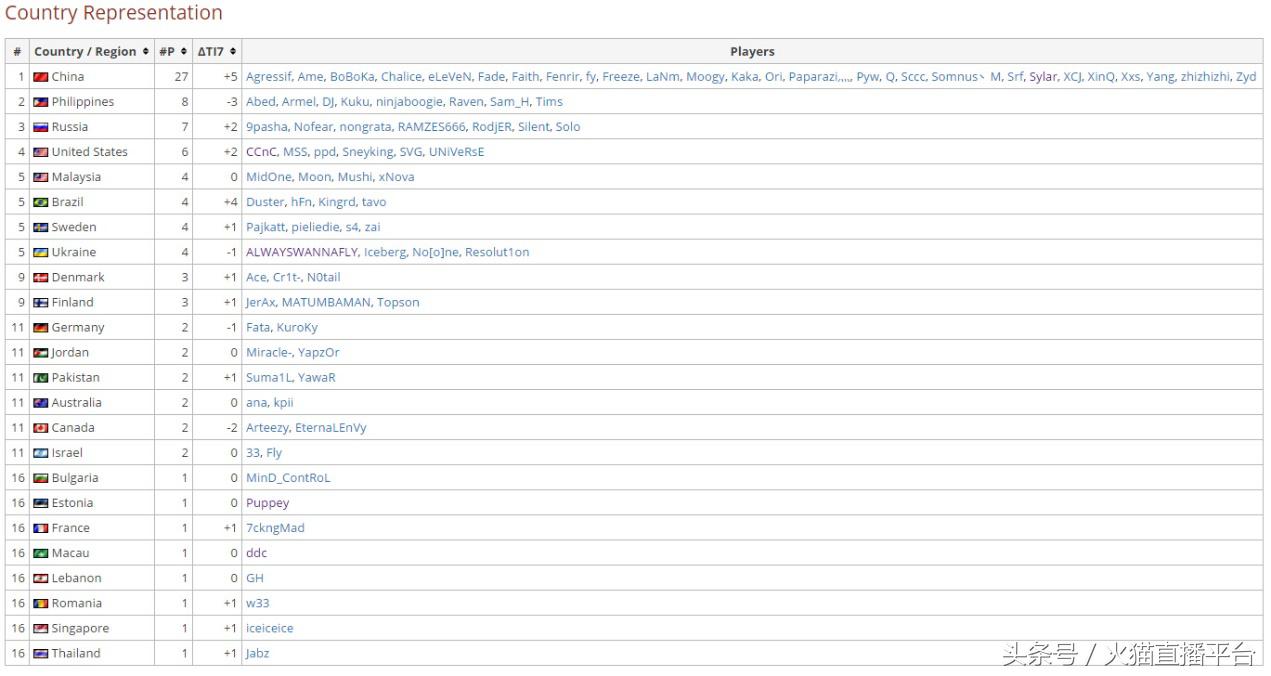This screenshot has width=1271, height=676.
Task: Open player link Zyd
Action: [x=1246, y=77]
